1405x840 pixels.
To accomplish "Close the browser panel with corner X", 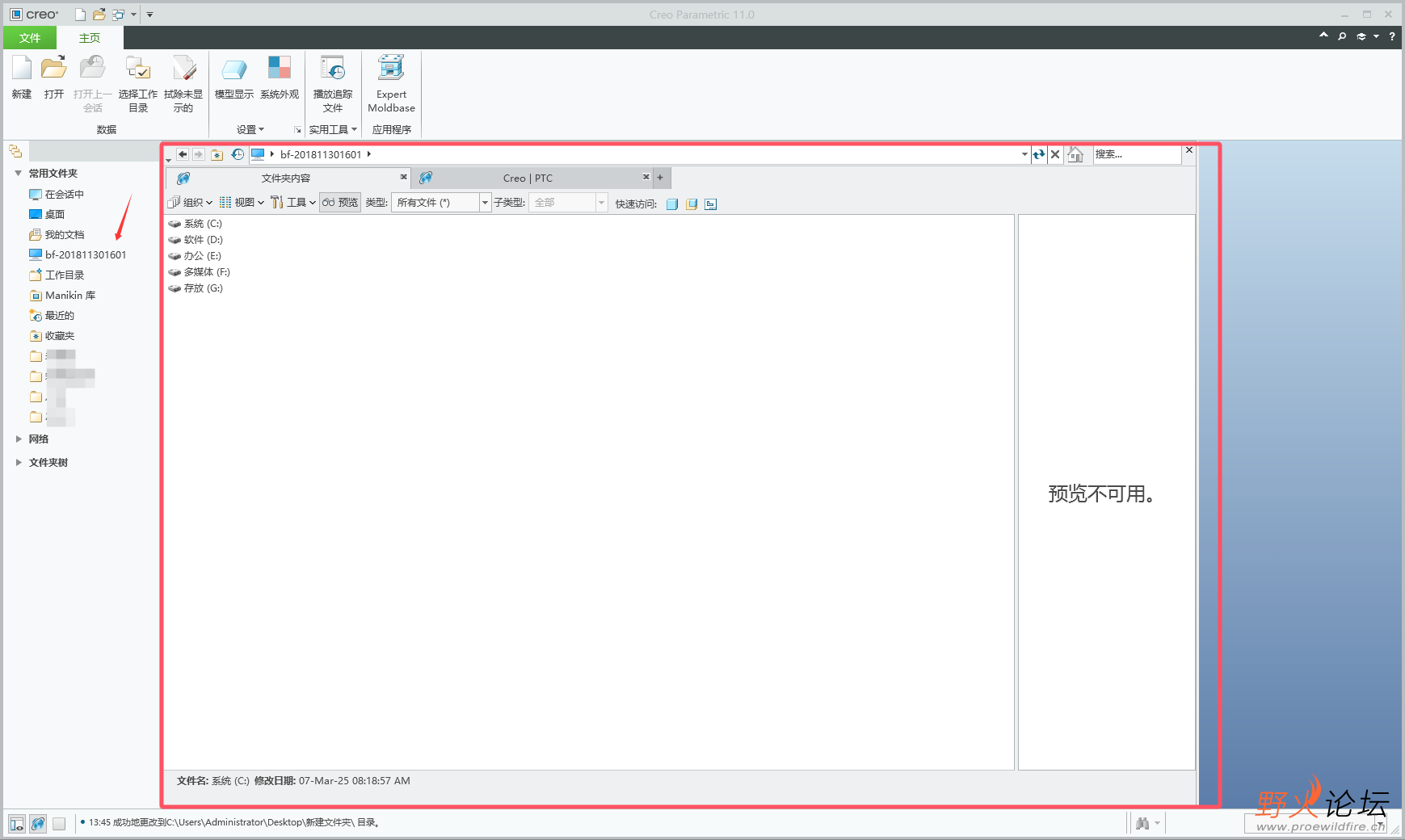I will [1188, 150].
